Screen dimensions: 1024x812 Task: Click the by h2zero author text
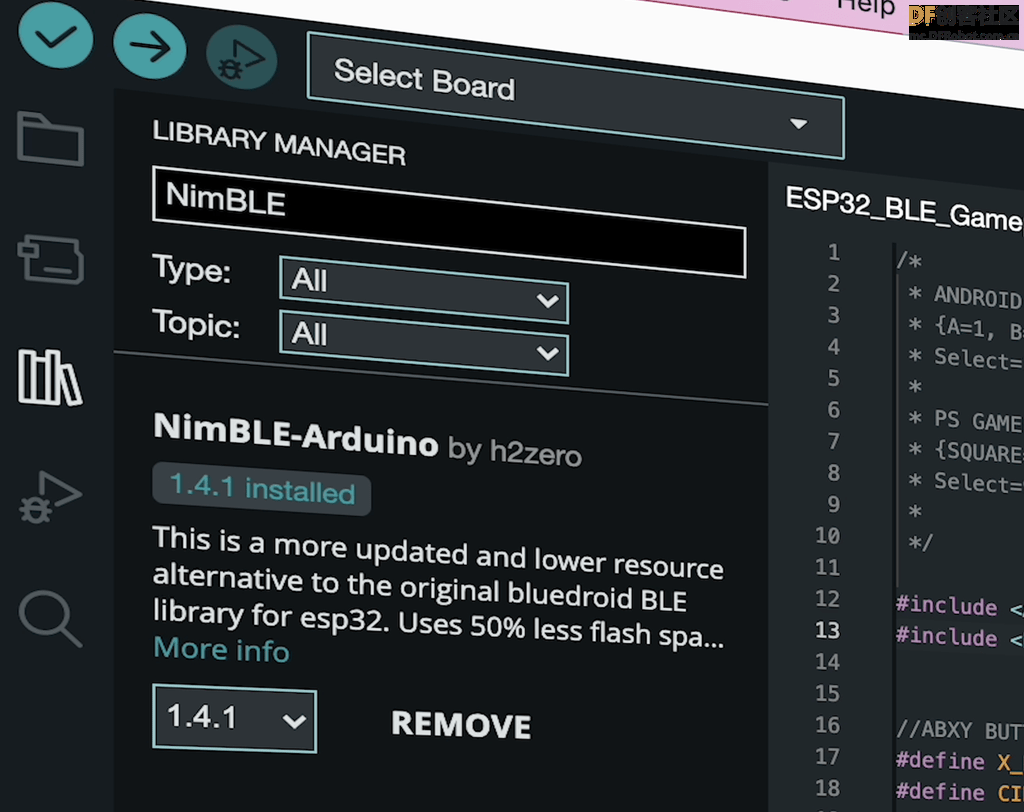pos(515,451)
